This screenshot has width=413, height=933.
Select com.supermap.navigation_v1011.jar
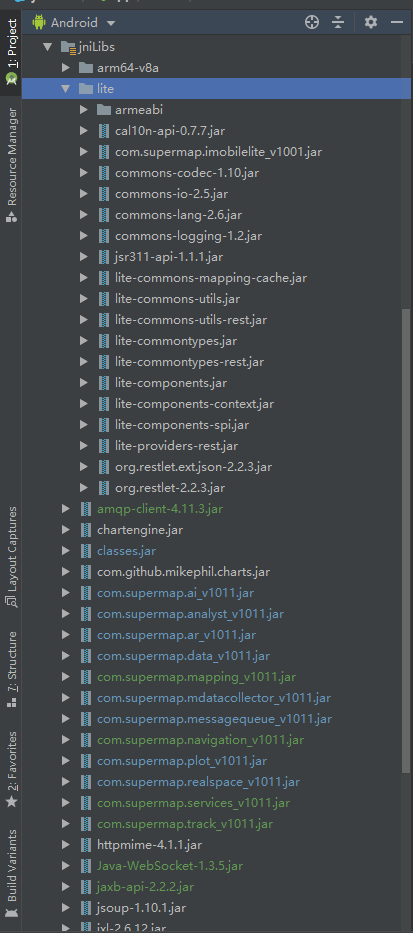(201, 740)
